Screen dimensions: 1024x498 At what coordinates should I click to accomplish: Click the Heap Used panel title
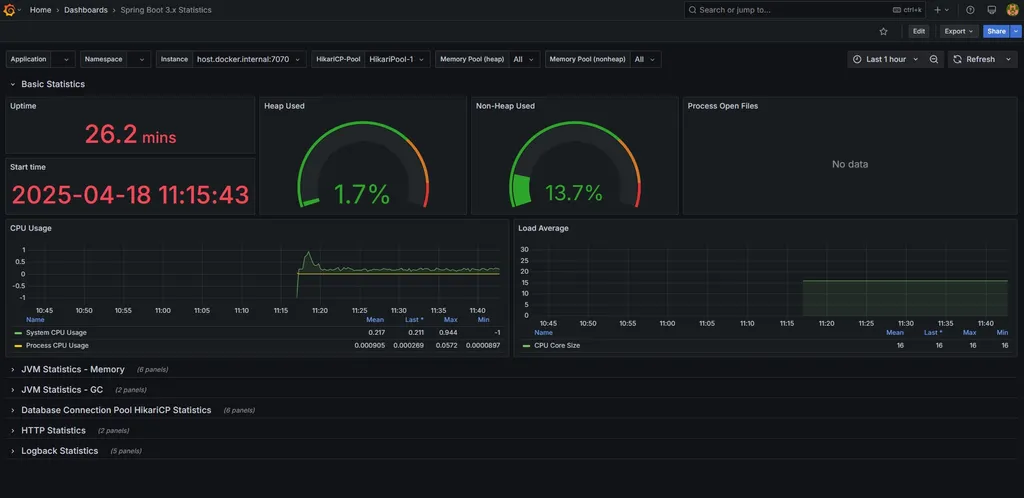point(284,106)
